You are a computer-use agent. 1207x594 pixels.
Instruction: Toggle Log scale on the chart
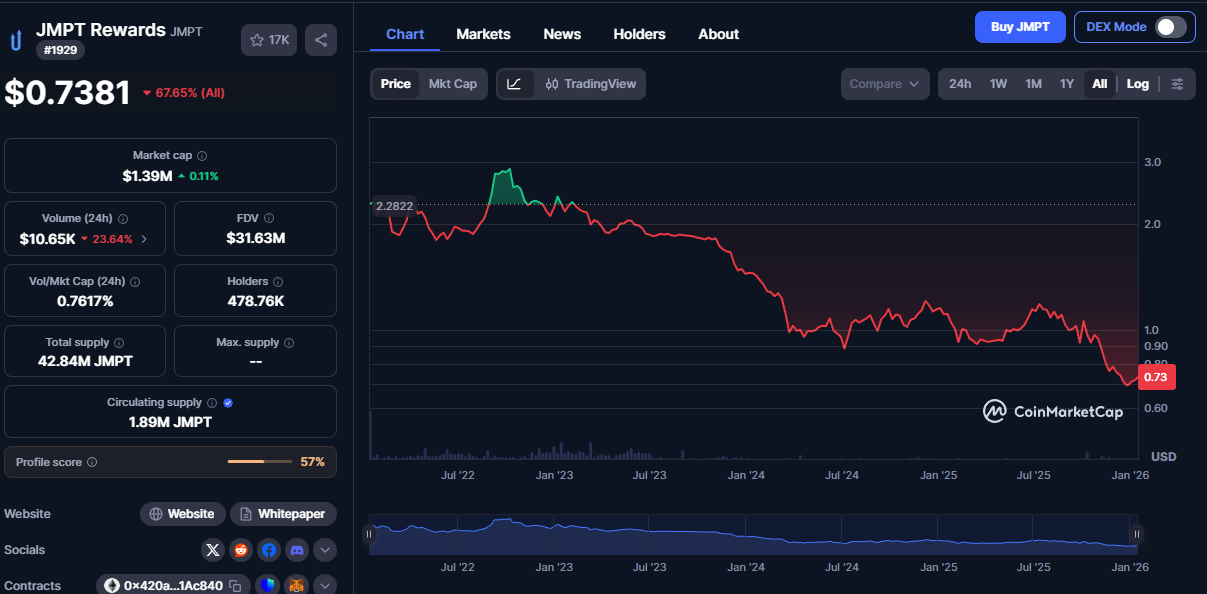[1137, 84]
